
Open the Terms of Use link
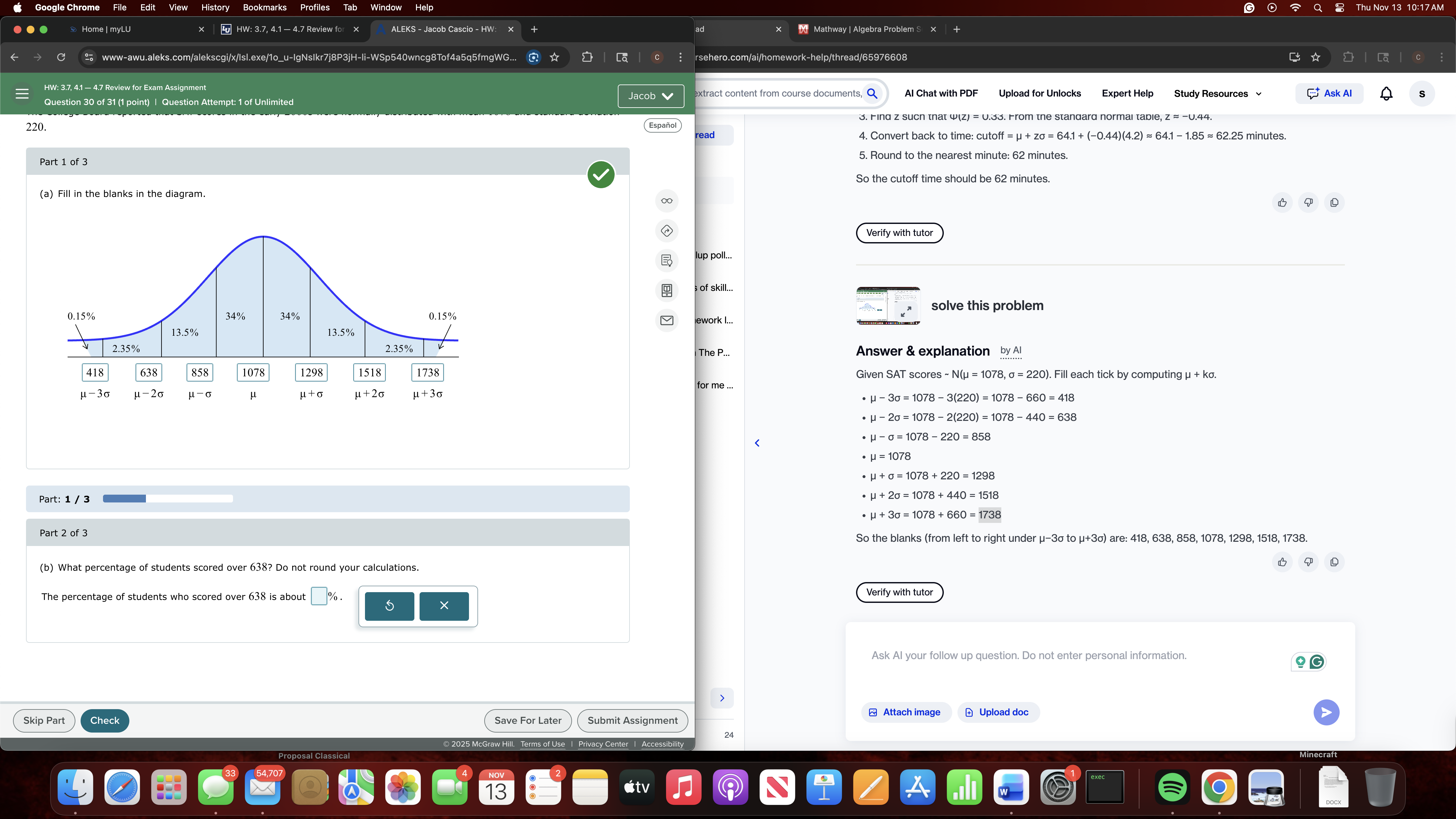(542, 744)
